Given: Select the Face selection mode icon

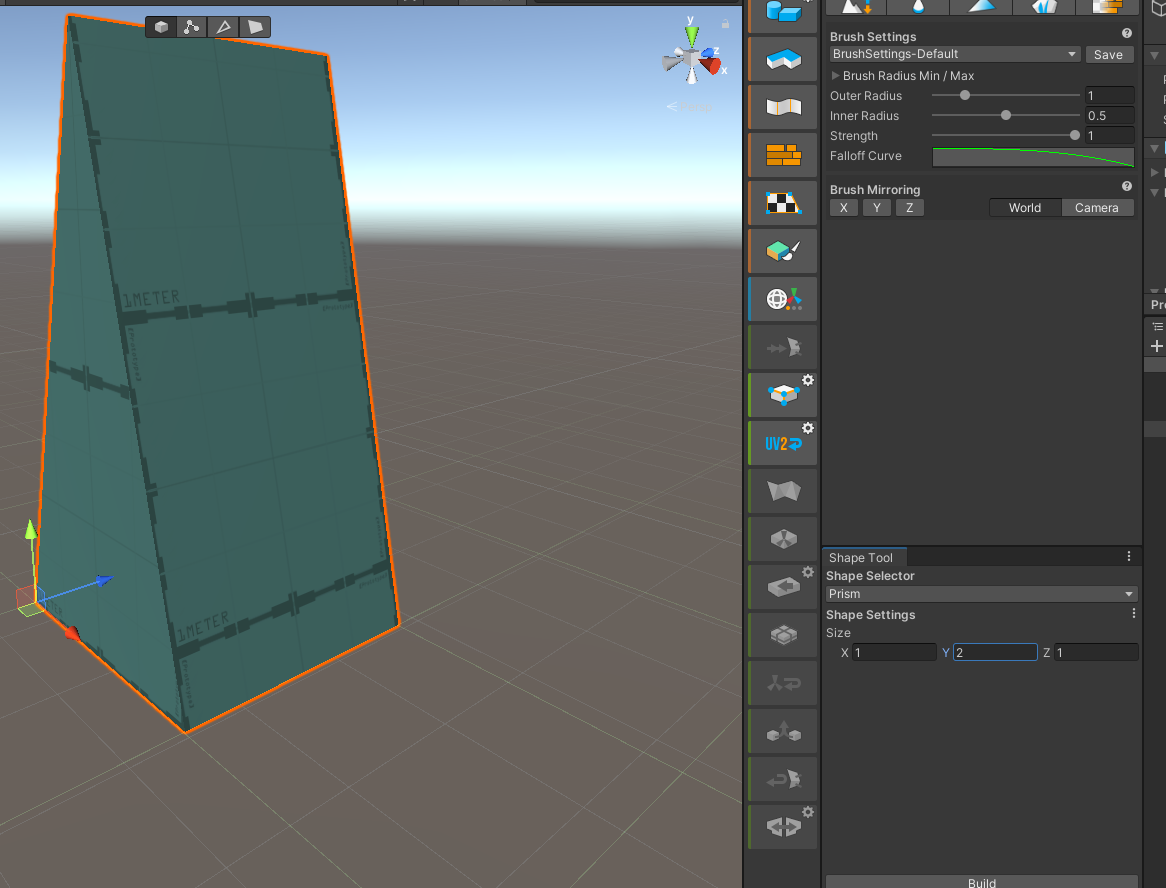Looking at the screenshot, I should (255, 27).
